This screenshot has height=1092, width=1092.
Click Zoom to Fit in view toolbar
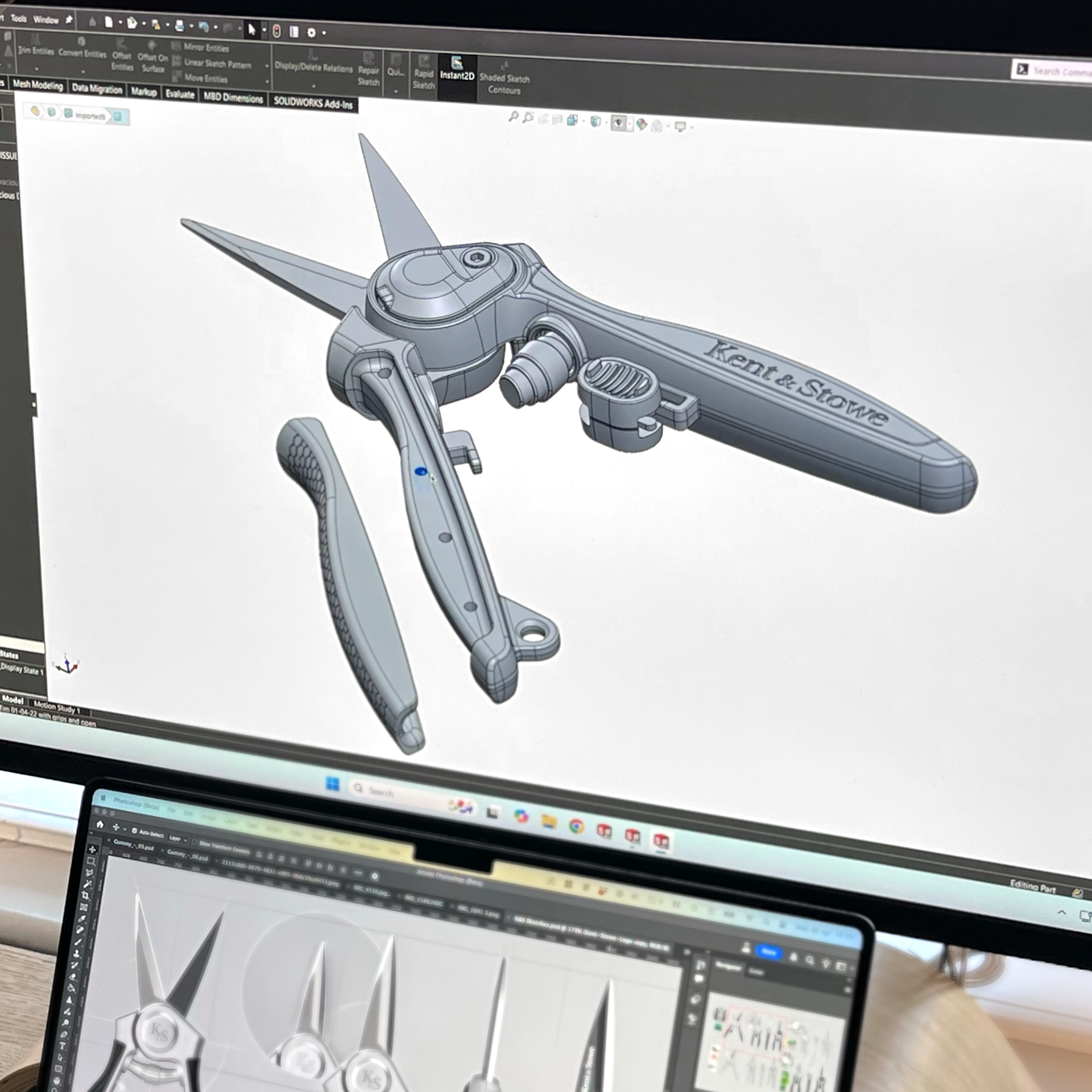pyautogui.click(x=513, y=117)
